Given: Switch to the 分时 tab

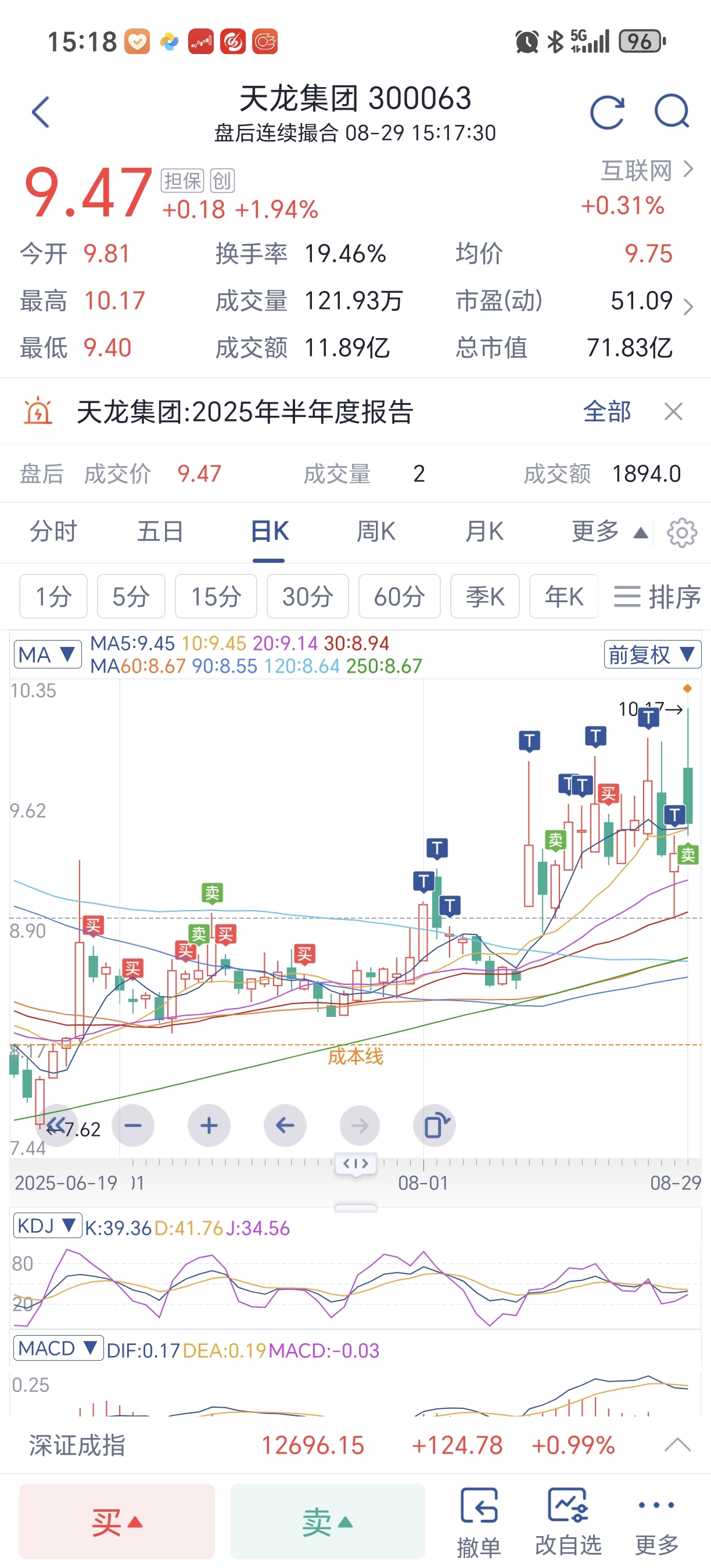Looking at the screenshot, I should click(53, 531).
